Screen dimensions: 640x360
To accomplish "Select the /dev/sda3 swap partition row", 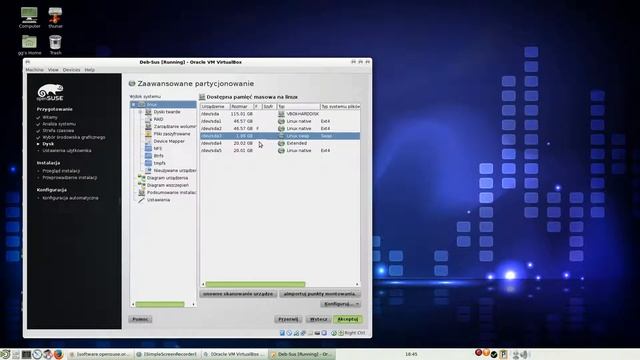I will [x=280, y=136].
